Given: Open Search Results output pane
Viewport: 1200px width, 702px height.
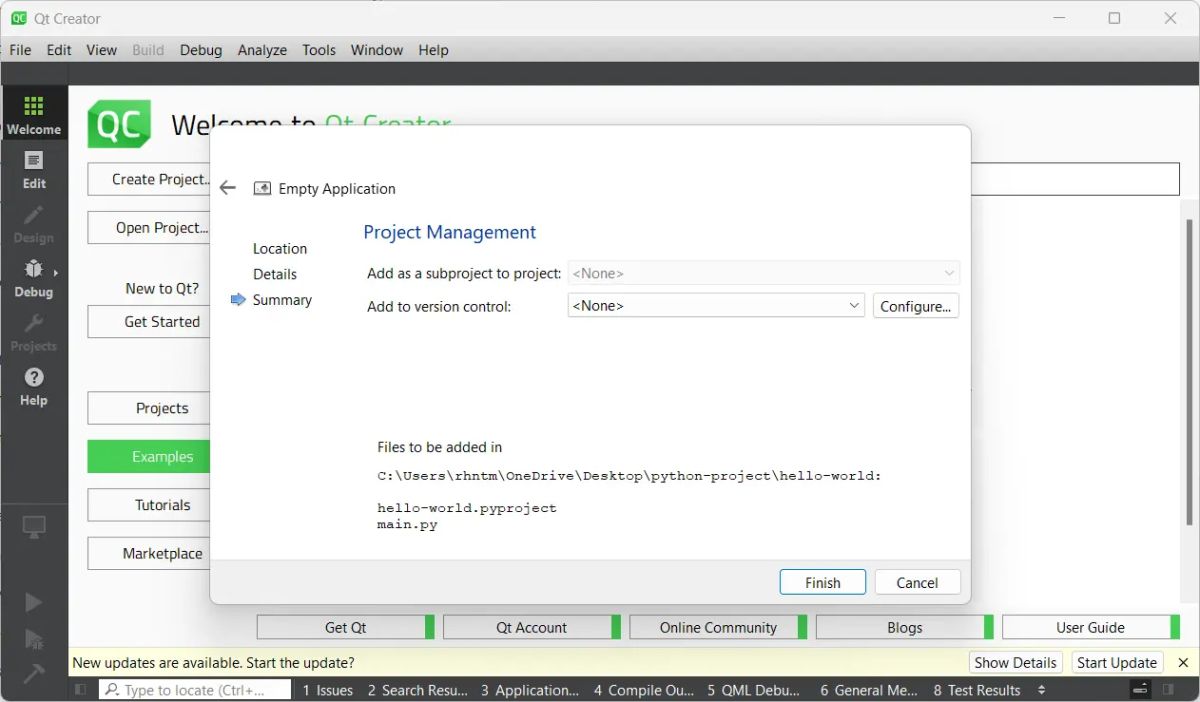Looking at the screenshot, I should click(417, 690).
